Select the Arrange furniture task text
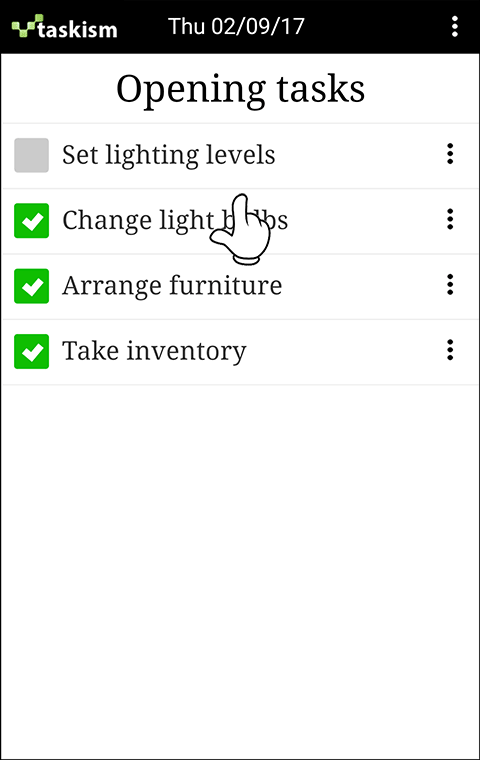This screenshot has width=480, height=760. pyautogui.click(x=172, y=285)
